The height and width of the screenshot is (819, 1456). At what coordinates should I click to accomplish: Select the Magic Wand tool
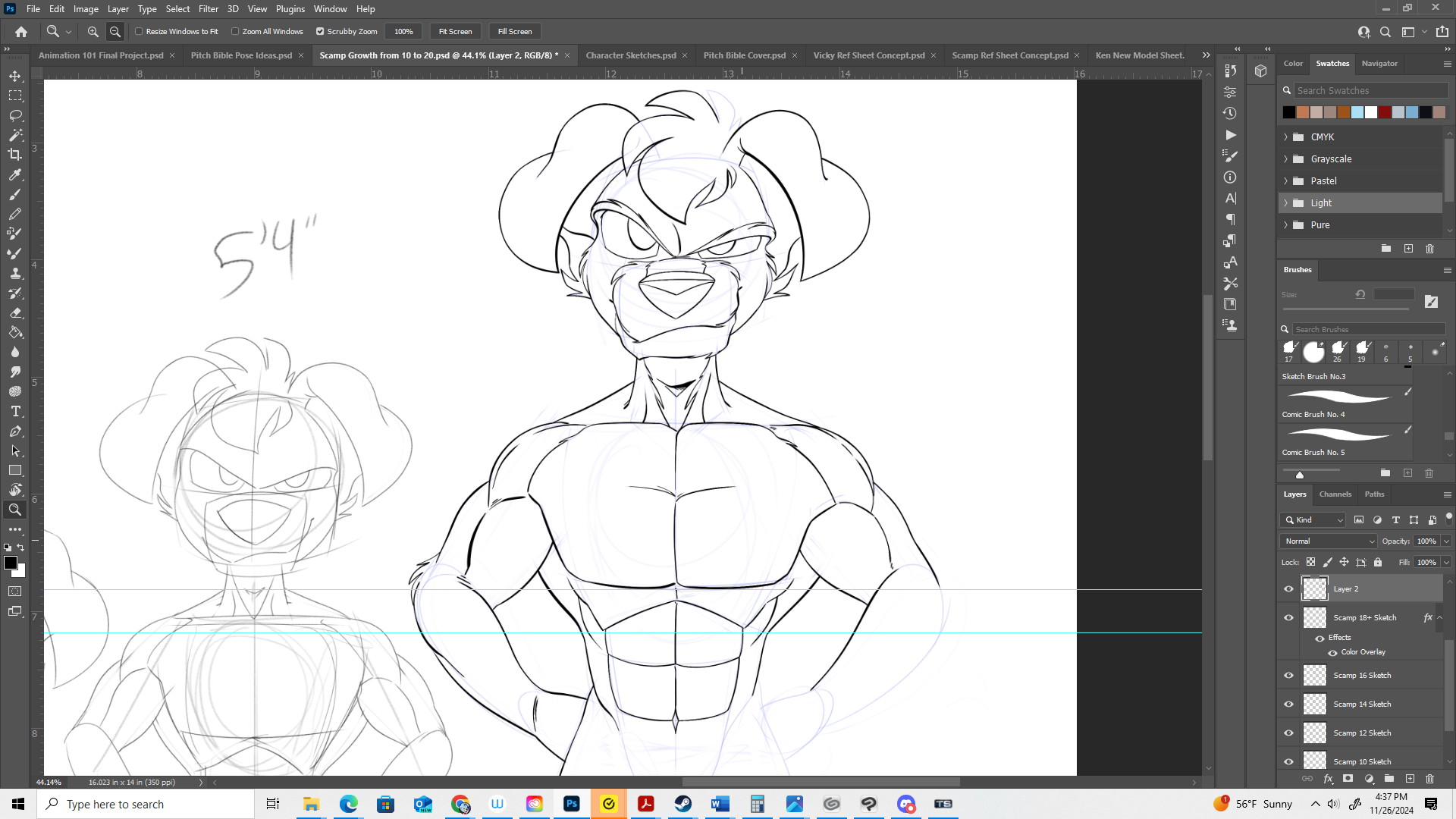click(x=15, y=135)
